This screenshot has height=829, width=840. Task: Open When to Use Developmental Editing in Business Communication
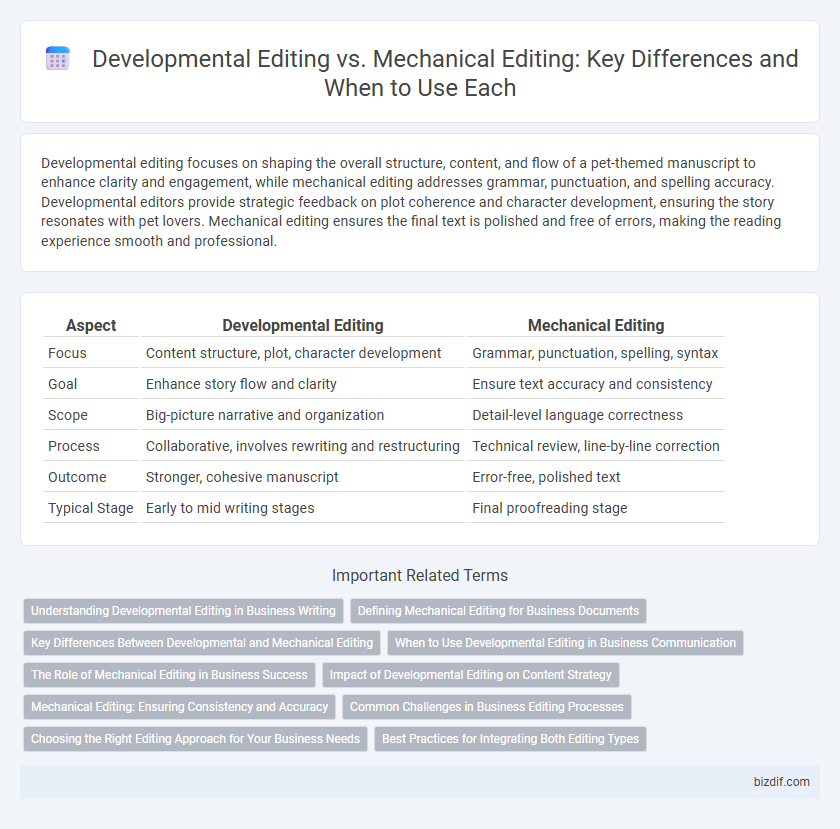pyautogui.click(x=565, y=643)
